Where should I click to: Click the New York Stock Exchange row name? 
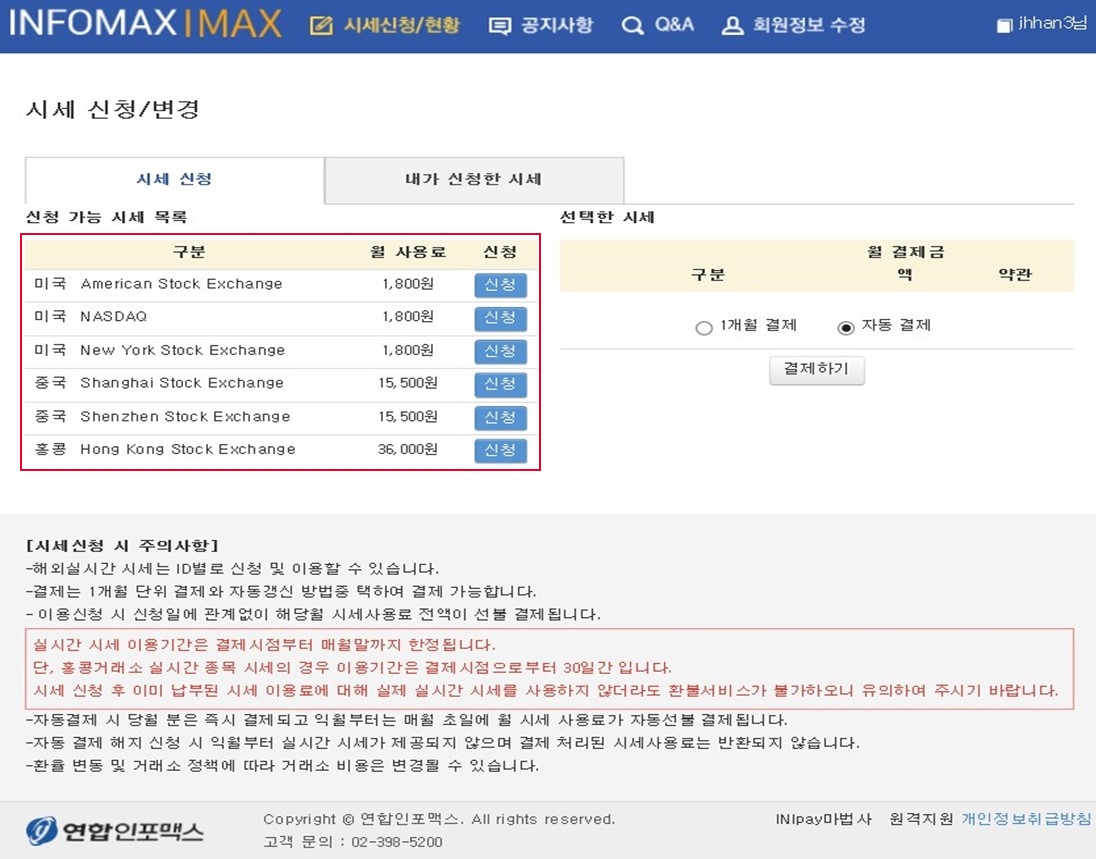click(182, 350)
